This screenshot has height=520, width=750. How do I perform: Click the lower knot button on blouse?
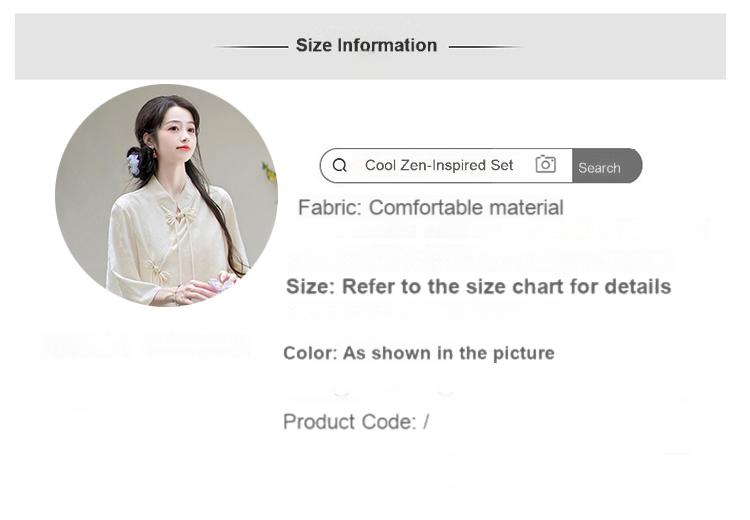(x=158, y=270)
